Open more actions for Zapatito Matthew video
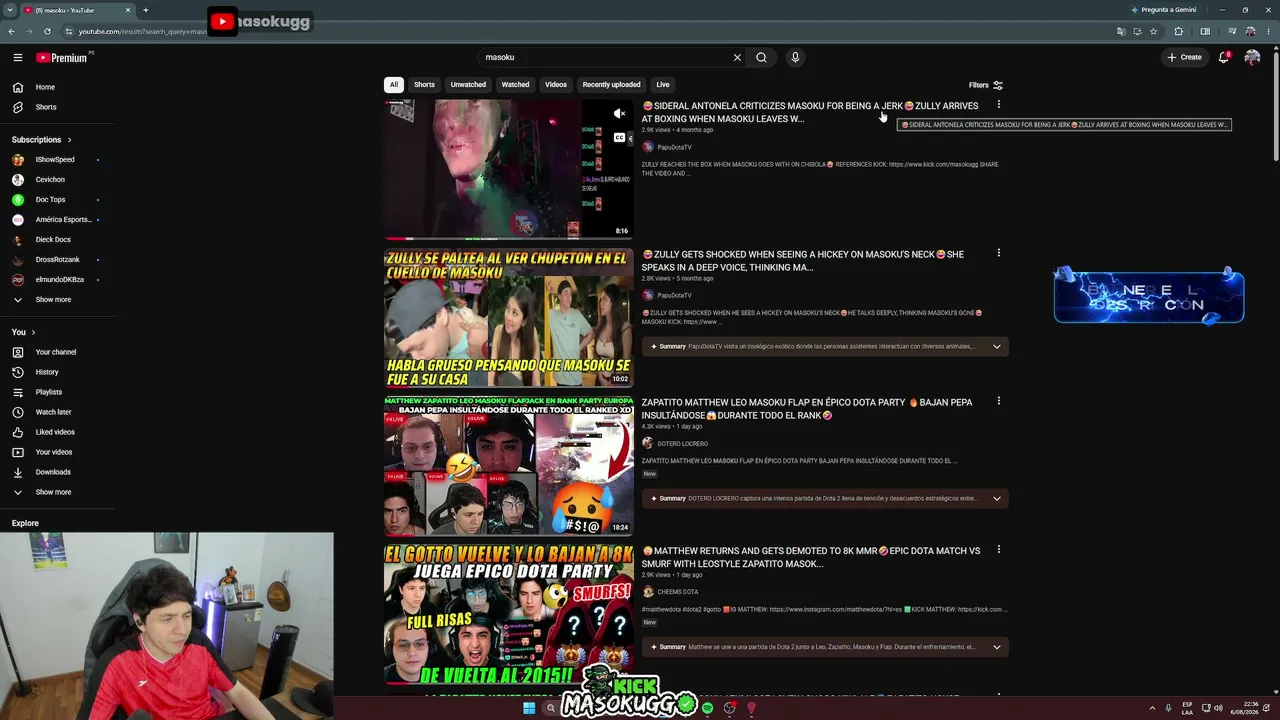This screenshot has width=1280, height=720. tap(998, 401)
